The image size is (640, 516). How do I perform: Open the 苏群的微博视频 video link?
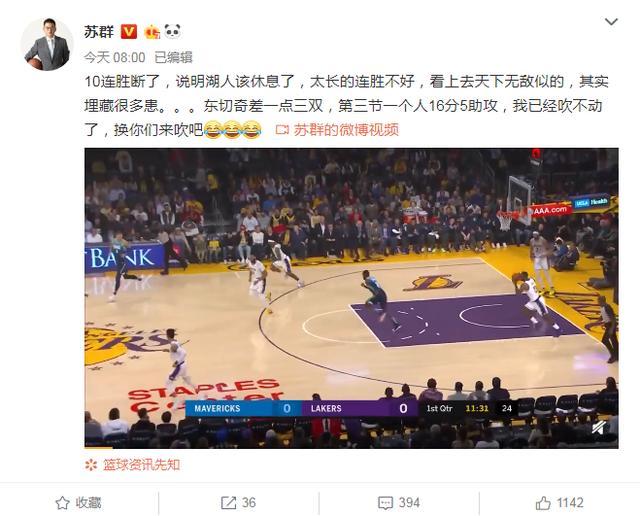346,130
